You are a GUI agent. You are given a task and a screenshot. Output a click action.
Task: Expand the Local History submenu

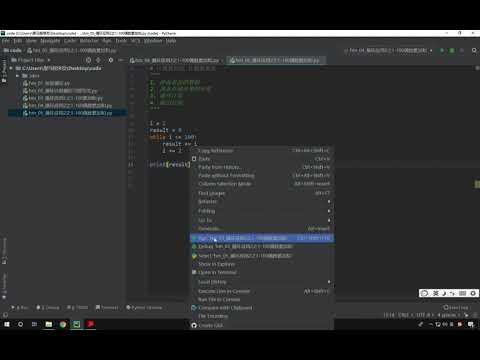tap(262, 282)
